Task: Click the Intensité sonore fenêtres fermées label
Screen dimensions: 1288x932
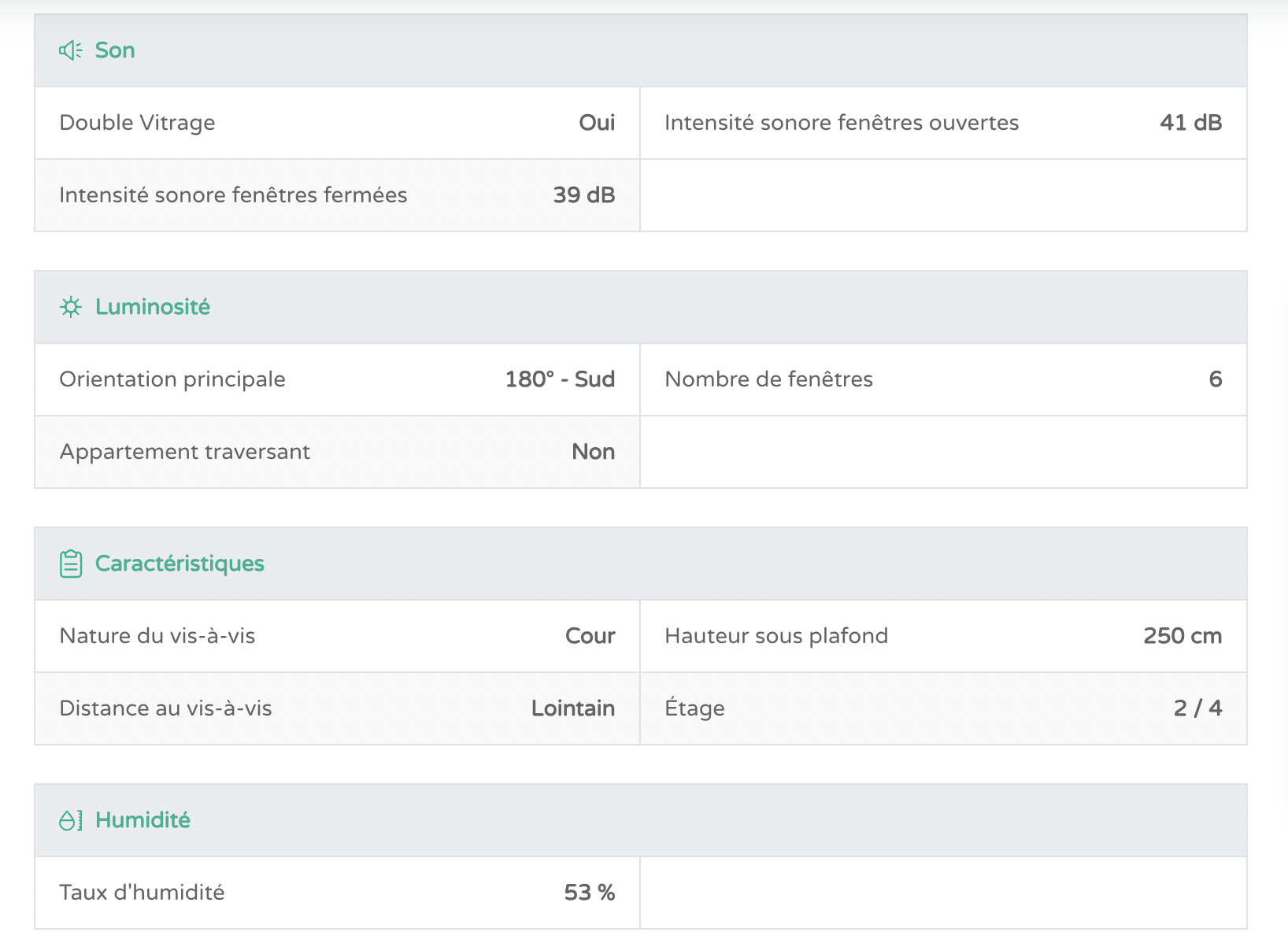Action: tap(233, 195)
